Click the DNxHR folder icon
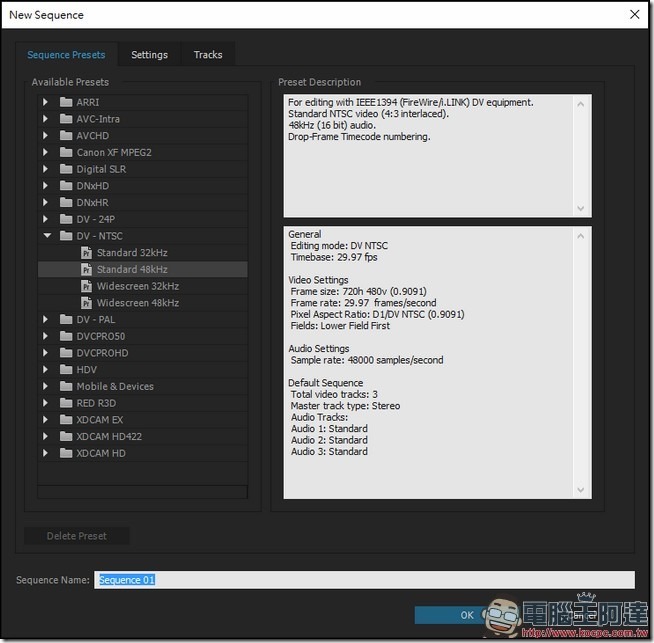The image size is (654, 643). click(66, 202)
